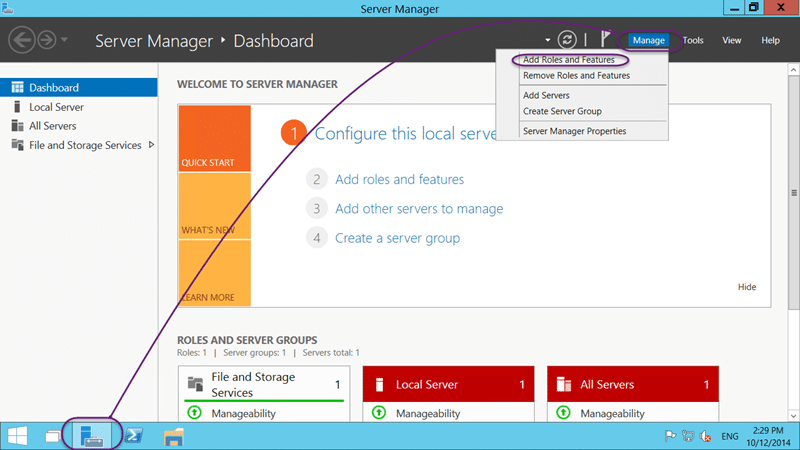Click Local Server tile's manageability status icon
800x450 pixels.
(379, 412)
